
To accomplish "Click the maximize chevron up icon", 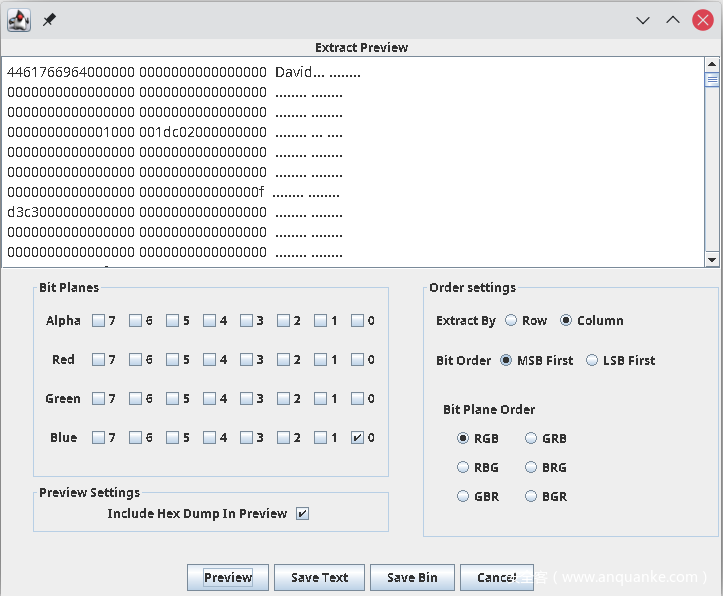I will (672, 19).
